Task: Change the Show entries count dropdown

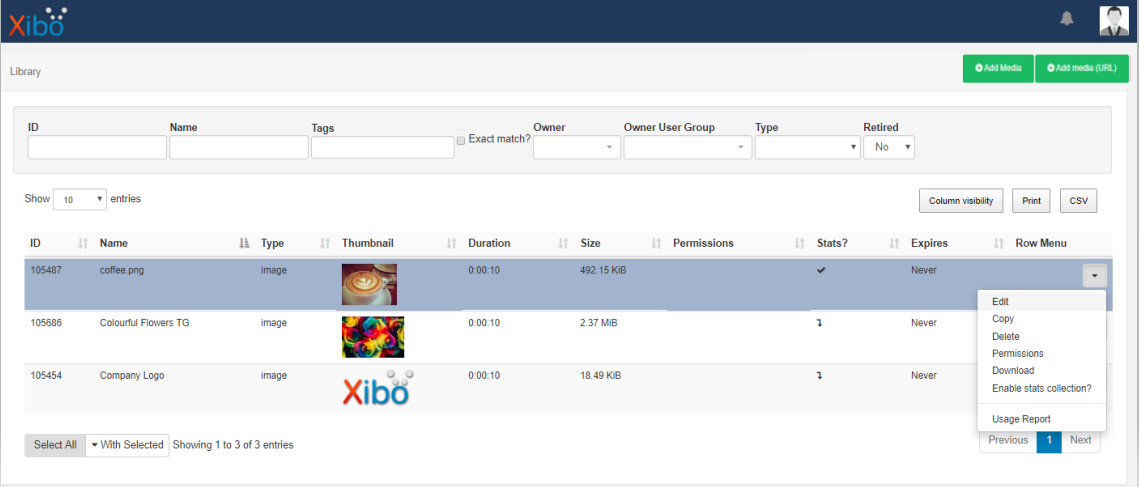Action: [79, 199]
